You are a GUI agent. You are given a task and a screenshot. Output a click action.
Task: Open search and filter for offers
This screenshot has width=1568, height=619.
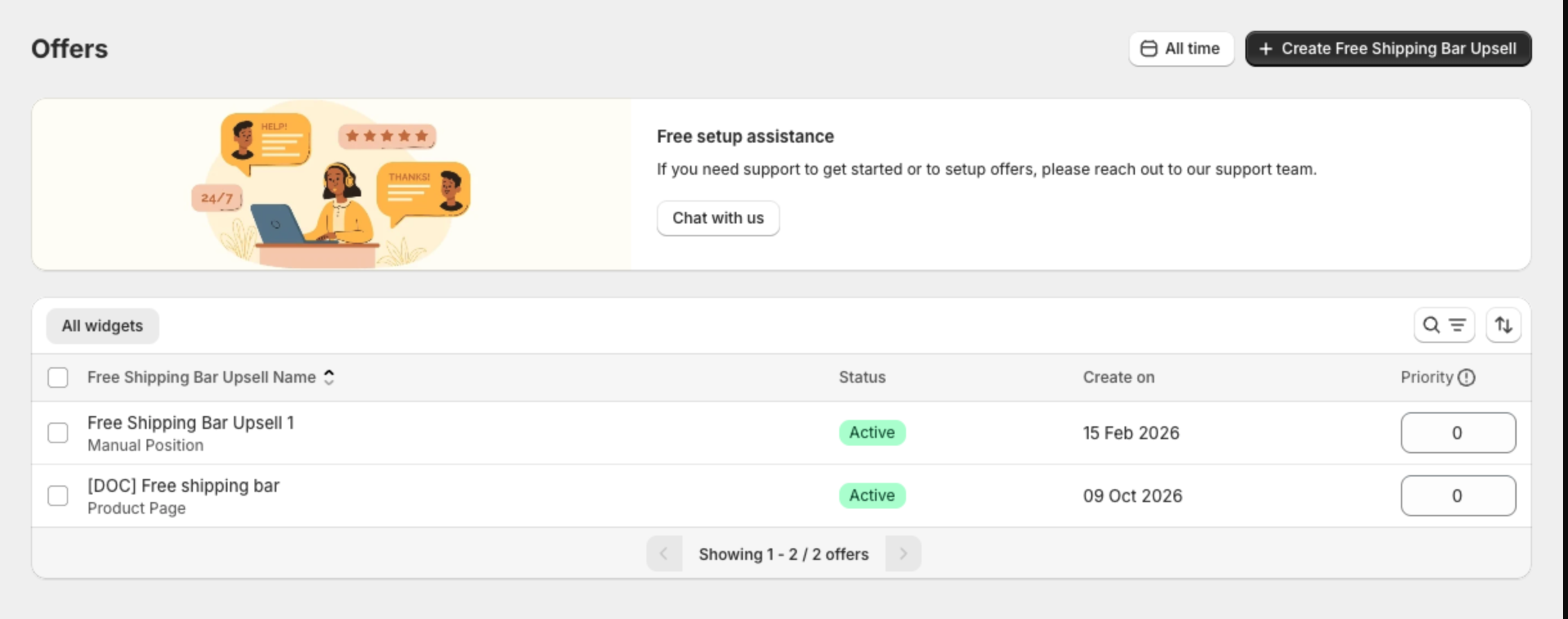(1444, 326)
